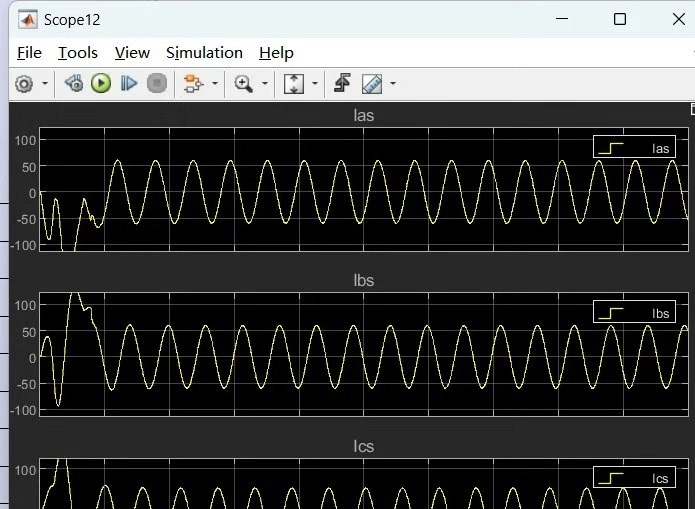Click the Ibs plot title
Viewport: 695px width, 509px height.
363,281
